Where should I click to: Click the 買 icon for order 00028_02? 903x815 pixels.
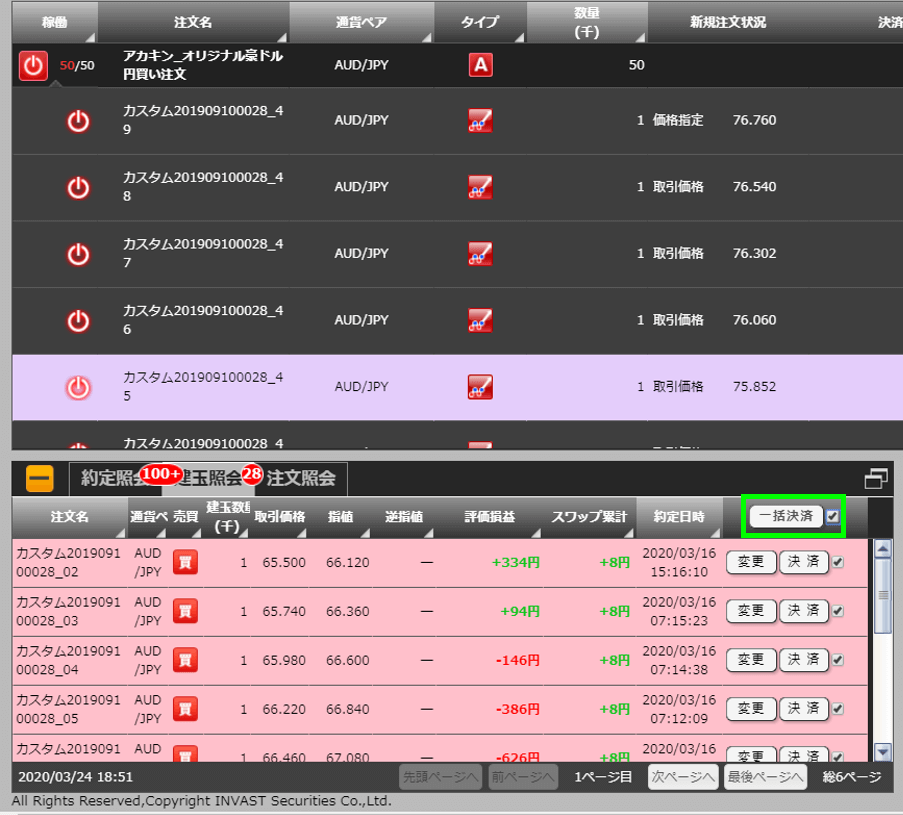coord(185,563)
